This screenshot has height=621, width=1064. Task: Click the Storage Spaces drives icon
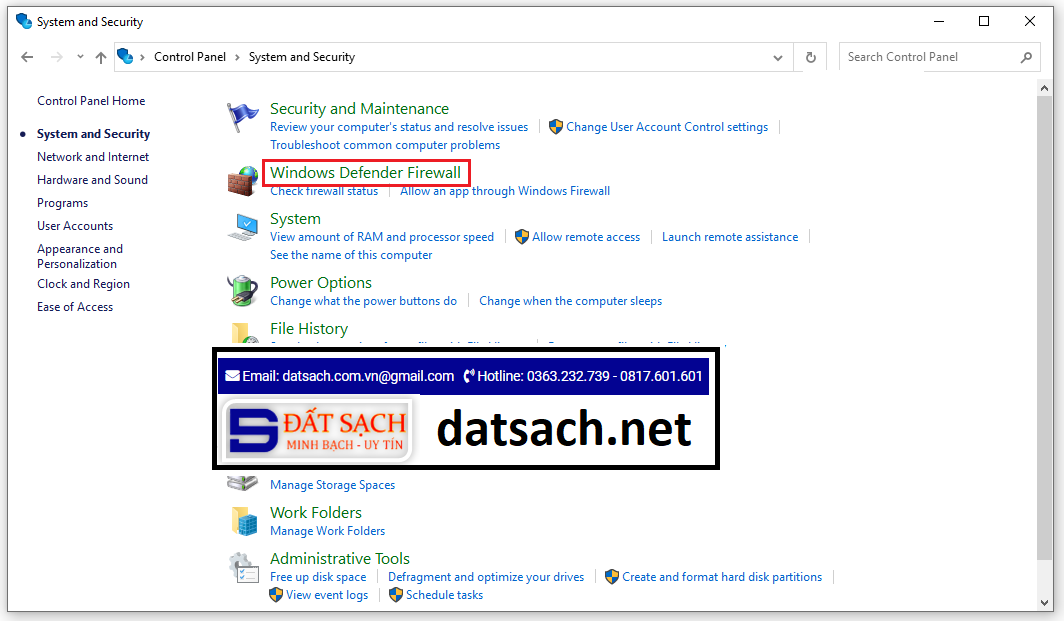pyautogui.click(x=242, y=483)
